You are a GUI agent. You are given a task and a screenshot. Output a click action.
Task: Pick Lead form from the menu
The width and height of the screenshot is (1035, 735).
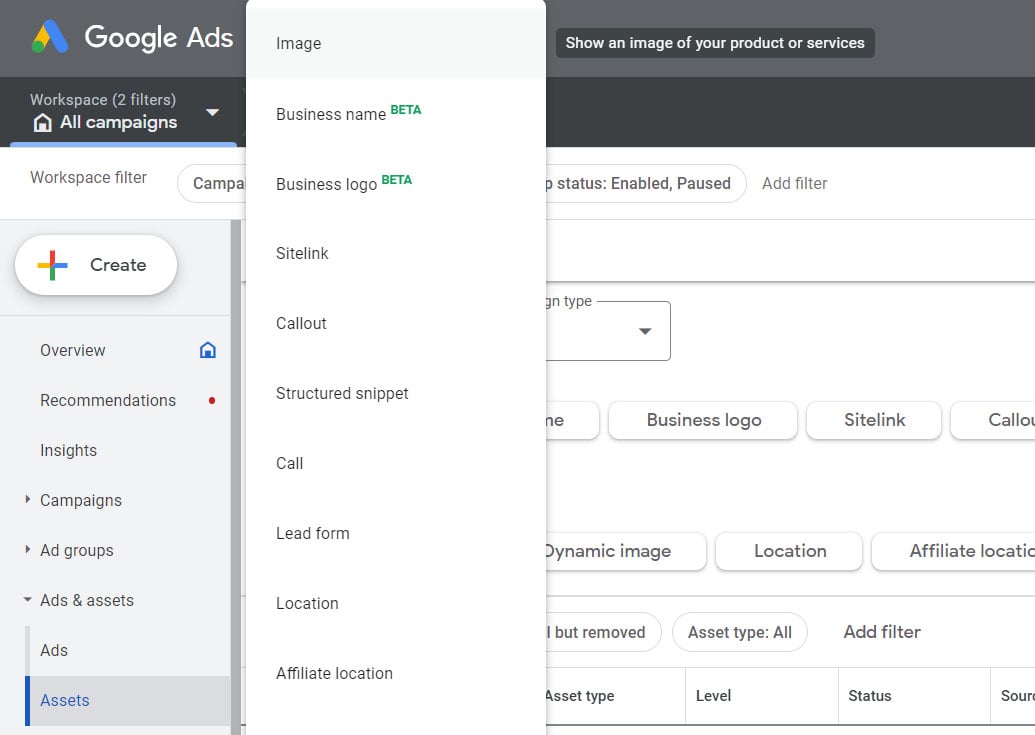click(x=312, y=534)
